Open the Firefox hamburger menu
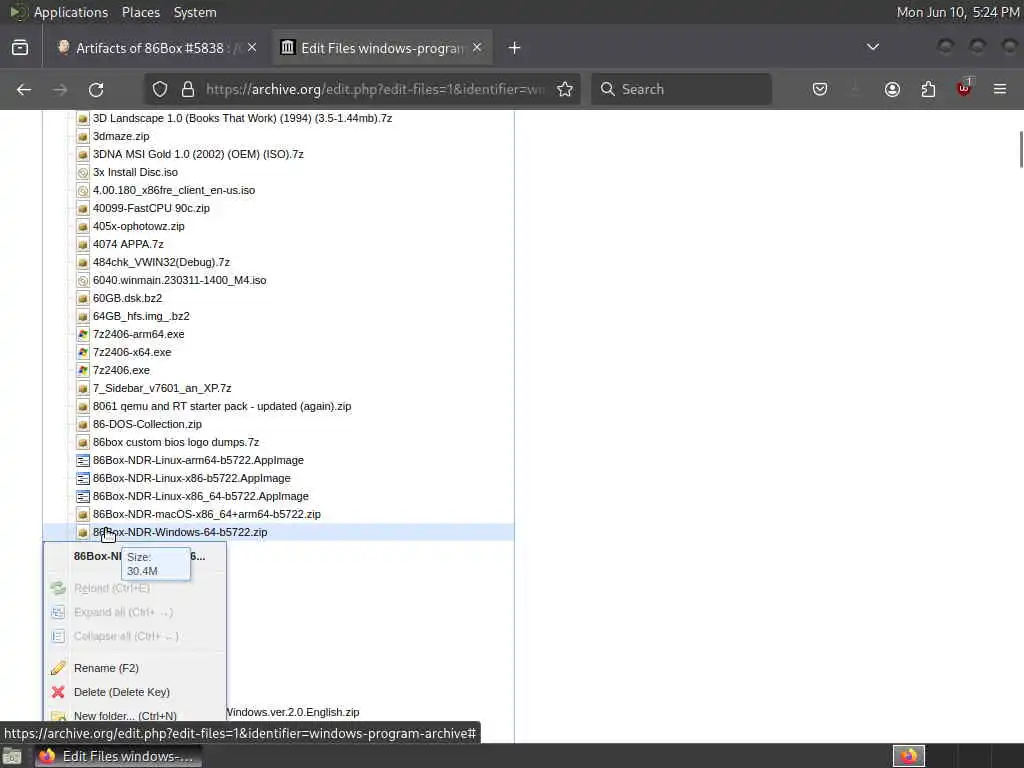 pyautogui.click(x=1000, y=89)
